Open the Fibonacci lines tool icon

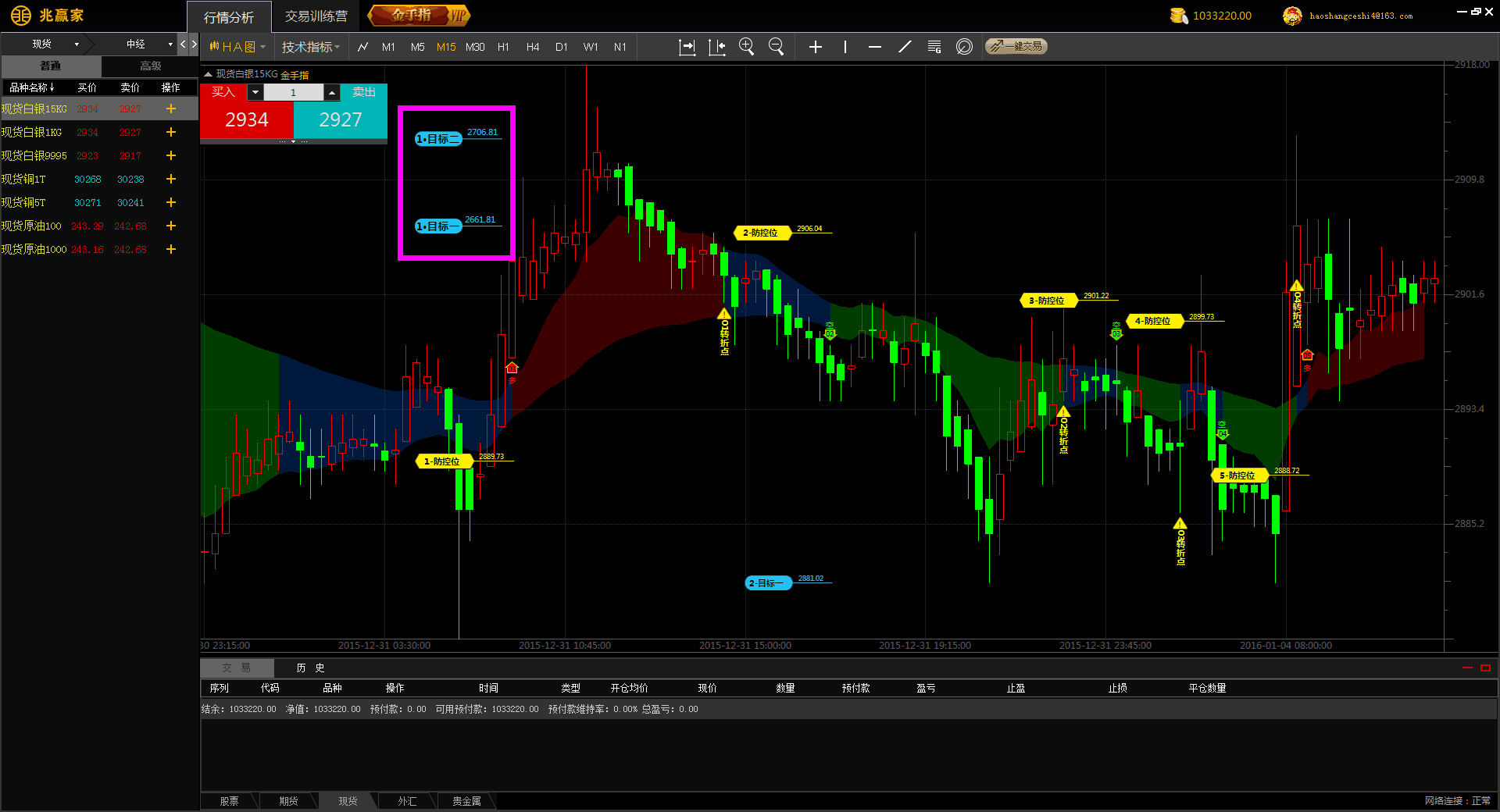934,47
